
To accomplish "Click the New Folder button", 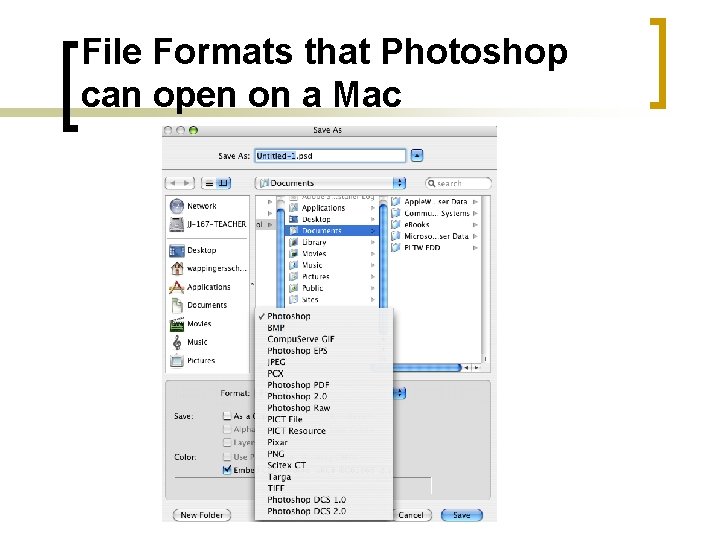I will (202, 515).
